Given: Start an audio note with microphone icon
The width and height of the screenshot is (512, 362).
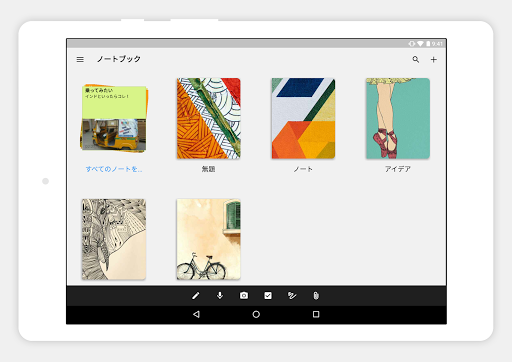Looking at the screenshot, I should (220, 296).
